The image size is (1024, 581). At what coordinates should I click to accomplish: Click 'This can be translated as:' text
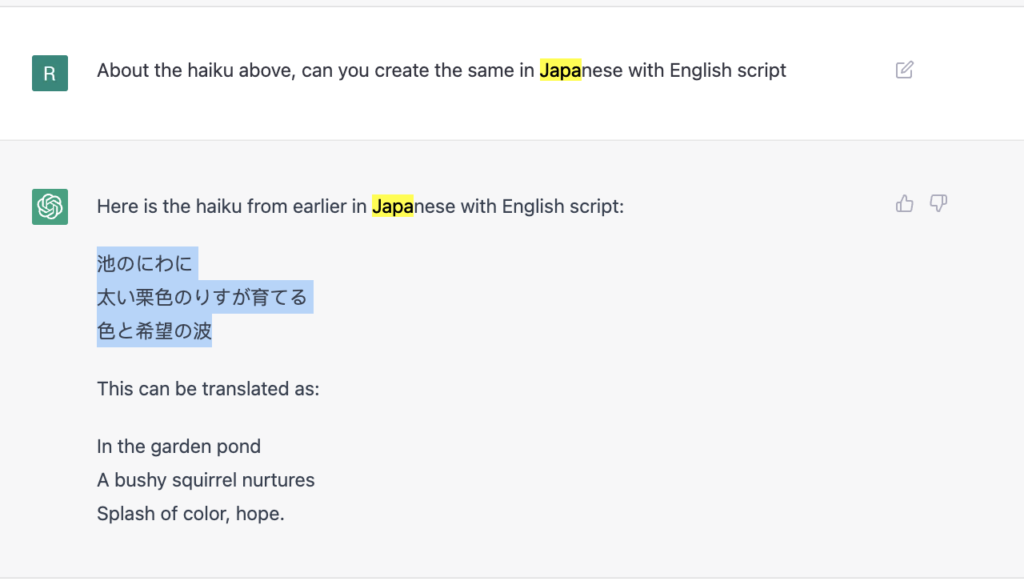pos(208,389)
